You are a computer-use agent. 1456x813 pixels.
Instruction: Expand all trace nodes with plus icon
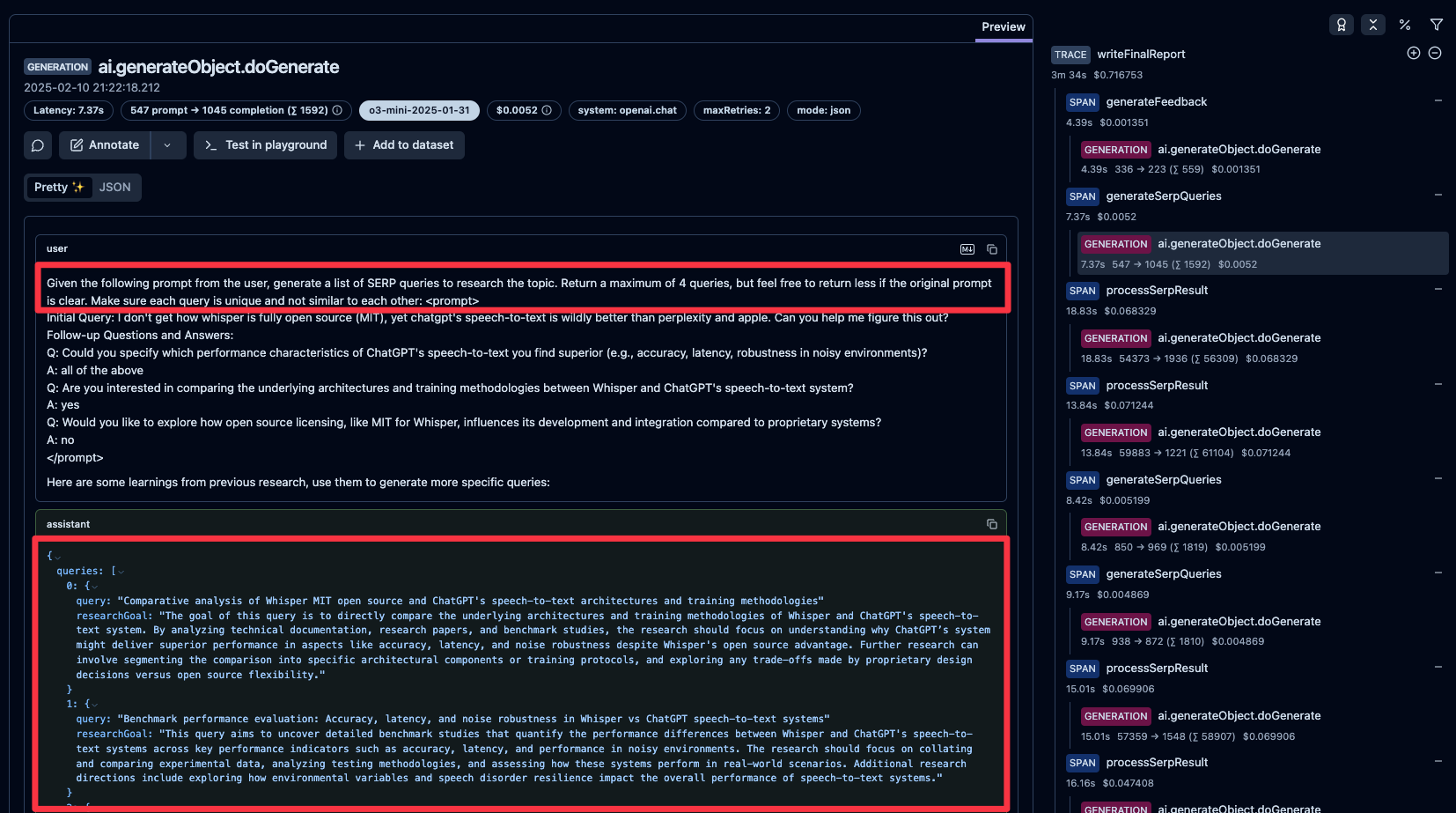click(1414, 53)
